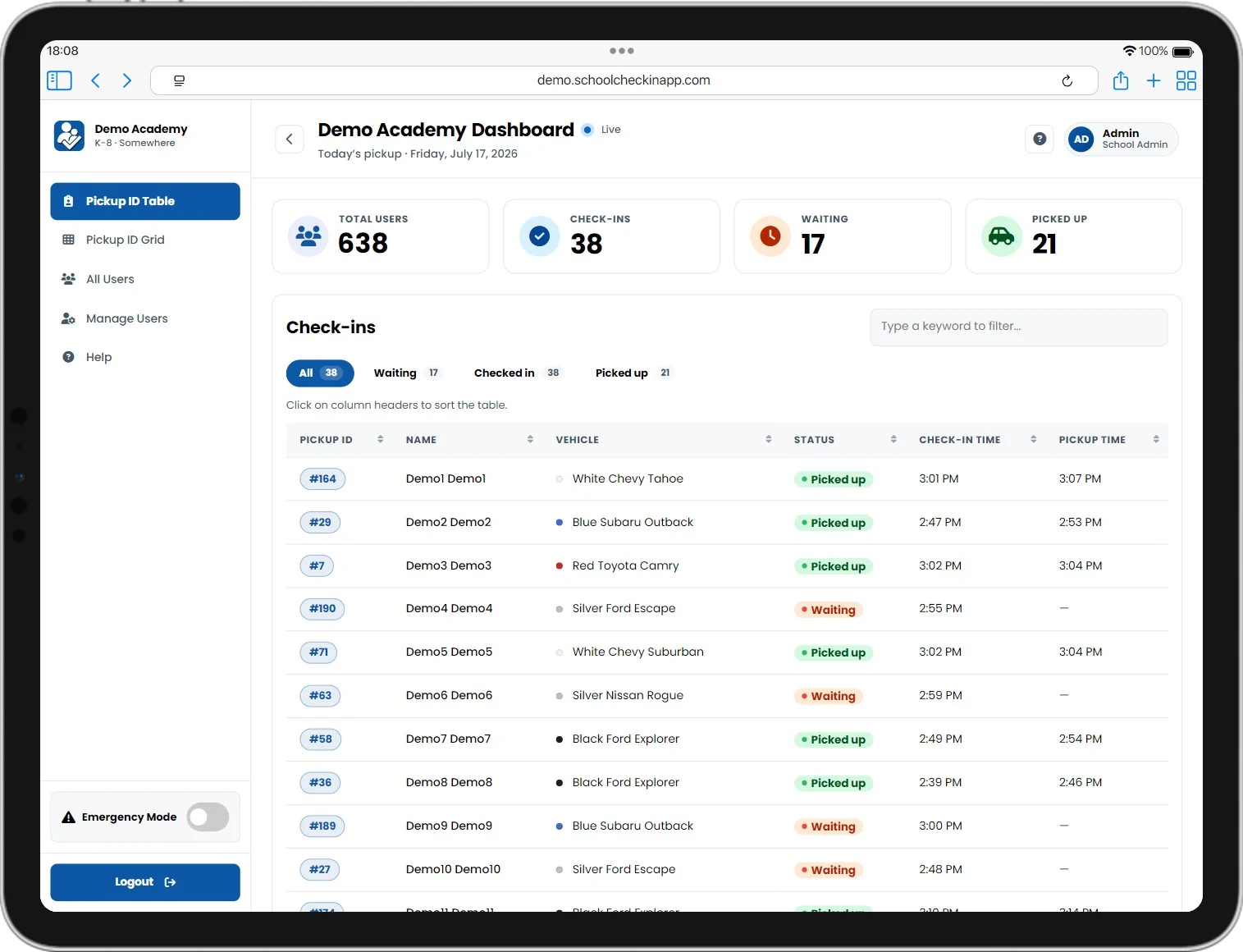The height and width of the screenshot is (952, 1243).
Task: Click the Logout button
Action: coord(145,882)
